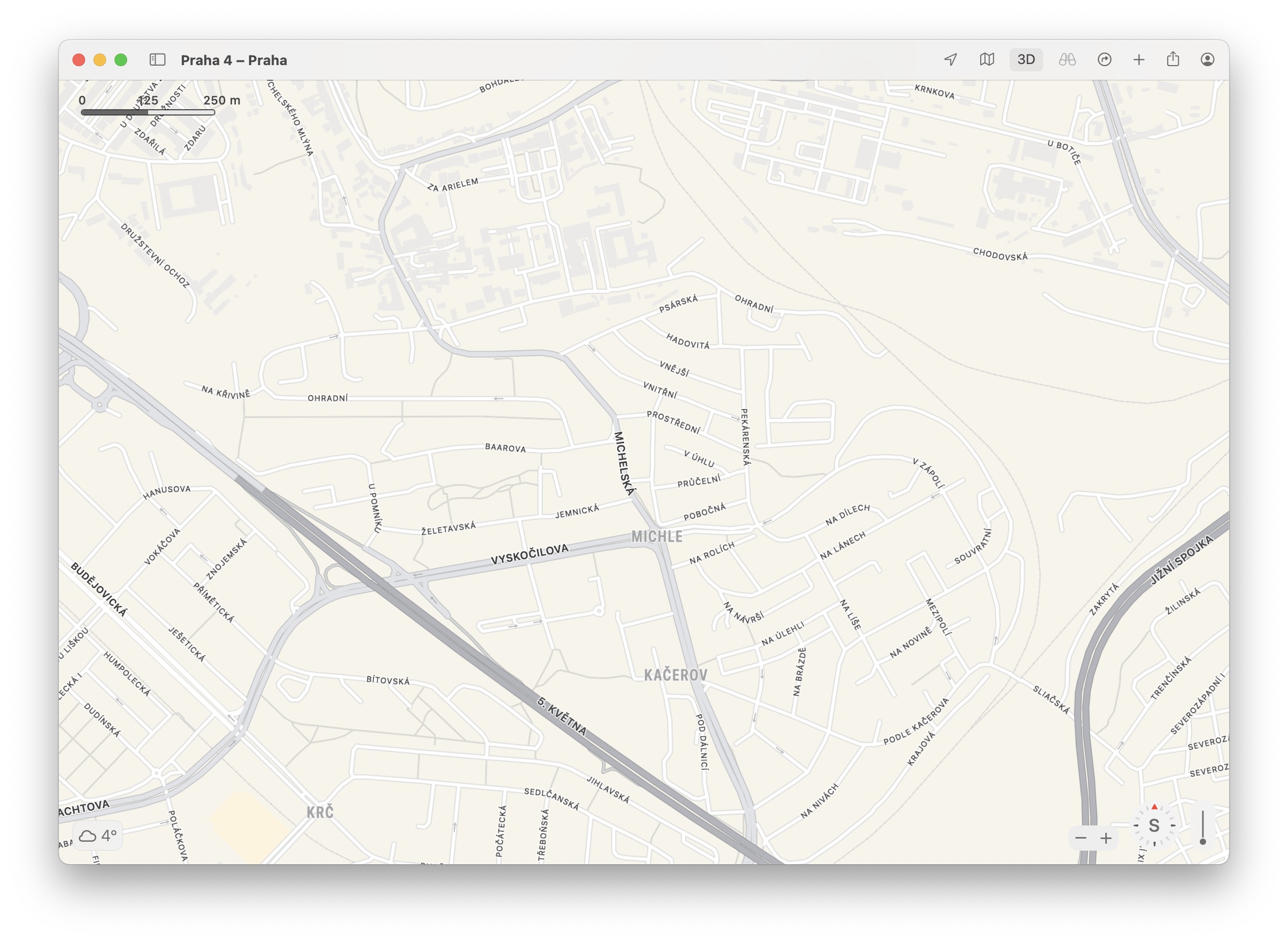This screenshot has width=1288, height=942.
Task: Open the share sheet icon
Action: (1173, 60)
